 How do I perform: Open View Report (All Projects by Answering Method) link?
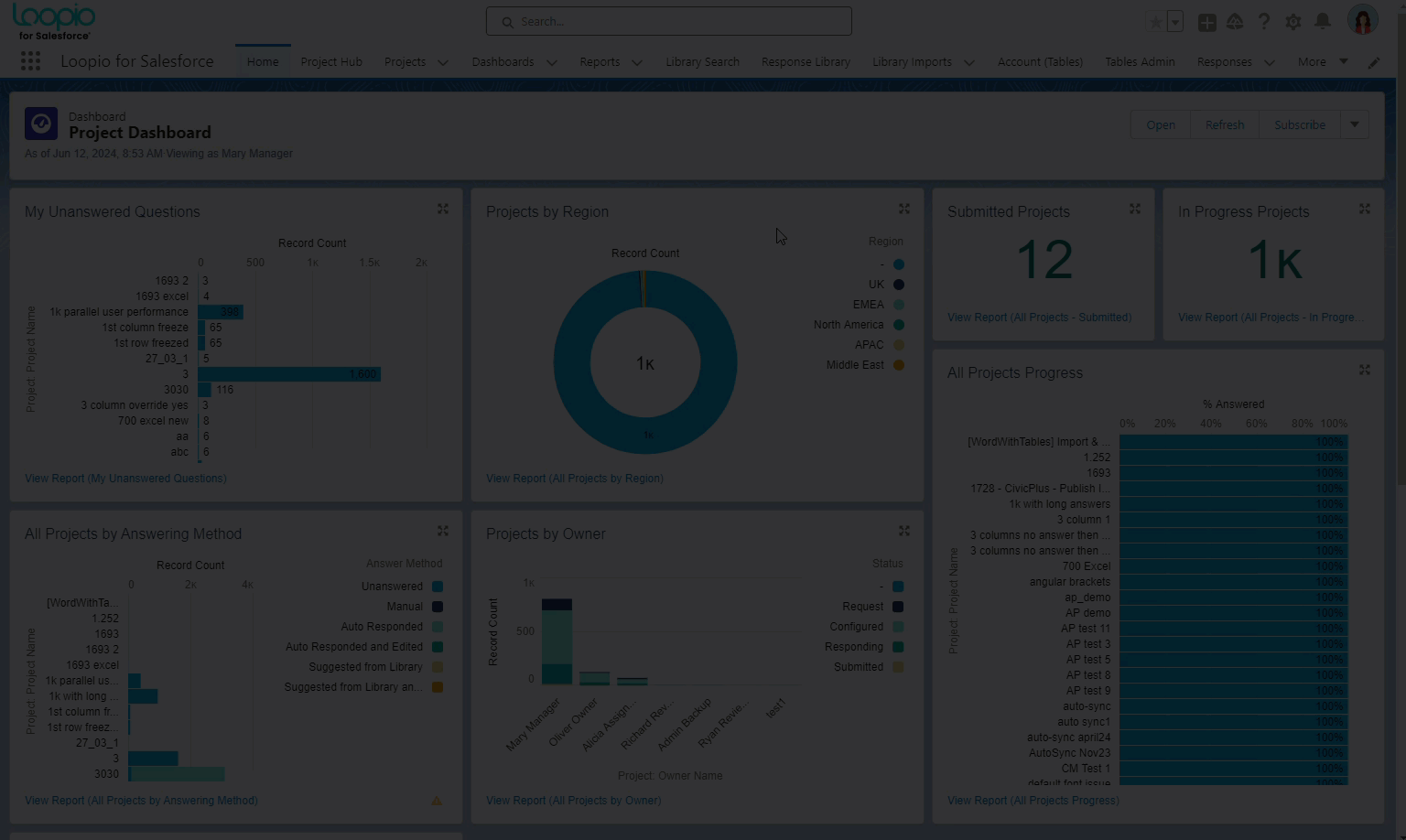click(x=141, y=801)
